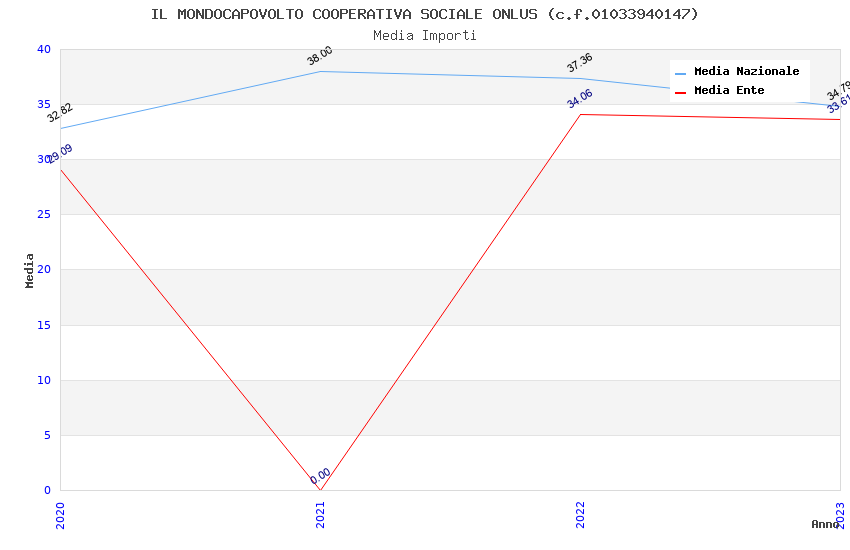Select the Media Nazionale legend label
The image size is (850, 550).
point(746,71)
